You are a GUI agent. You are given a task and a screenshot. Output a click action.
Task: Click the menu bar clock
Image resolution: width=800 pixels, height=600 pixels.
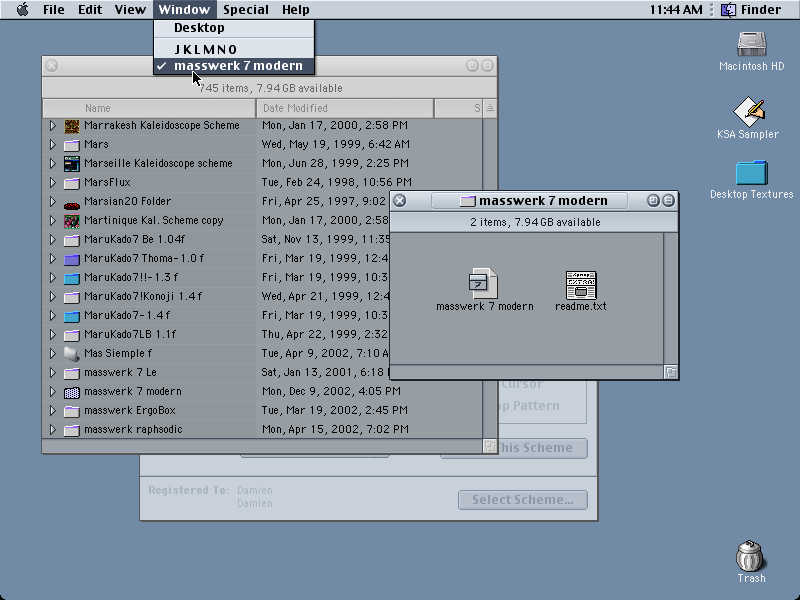tap(676, 9)
